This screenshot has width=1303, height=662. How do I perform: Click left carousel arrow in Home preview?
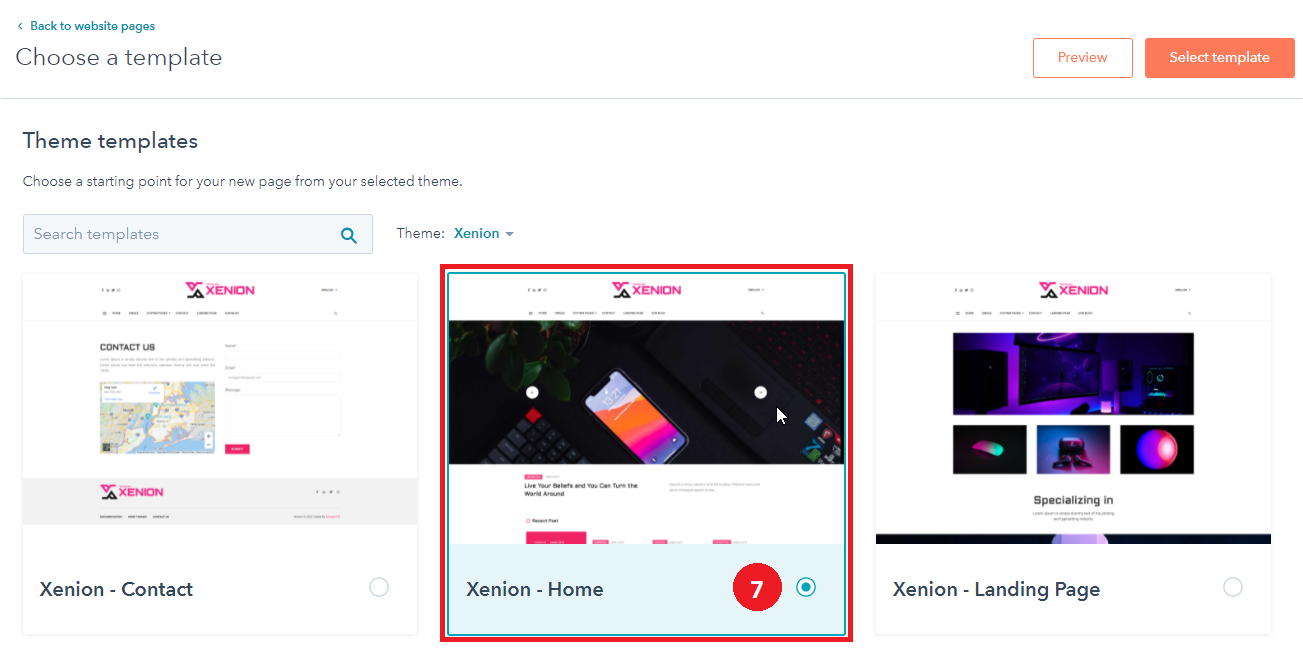[532, 393]
